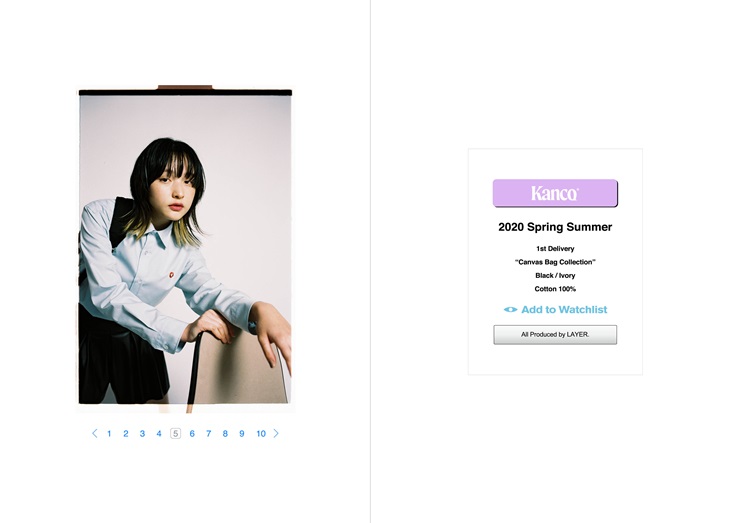Click the All Produced by LAYER. button
This screenshot has width=740, height=523.
[555, 335]
